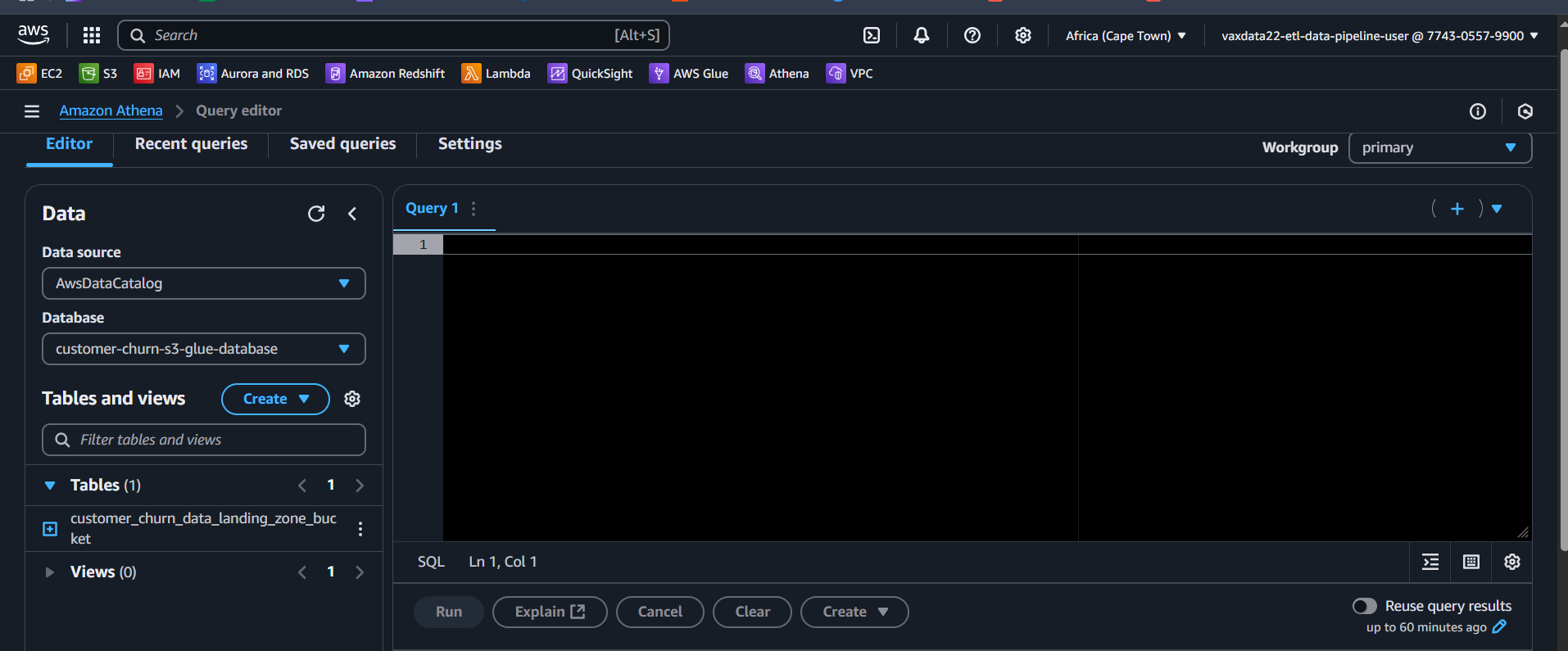Click the info circle icon
This screenshot has height=651, width=1568.
tap(1478, 111)
